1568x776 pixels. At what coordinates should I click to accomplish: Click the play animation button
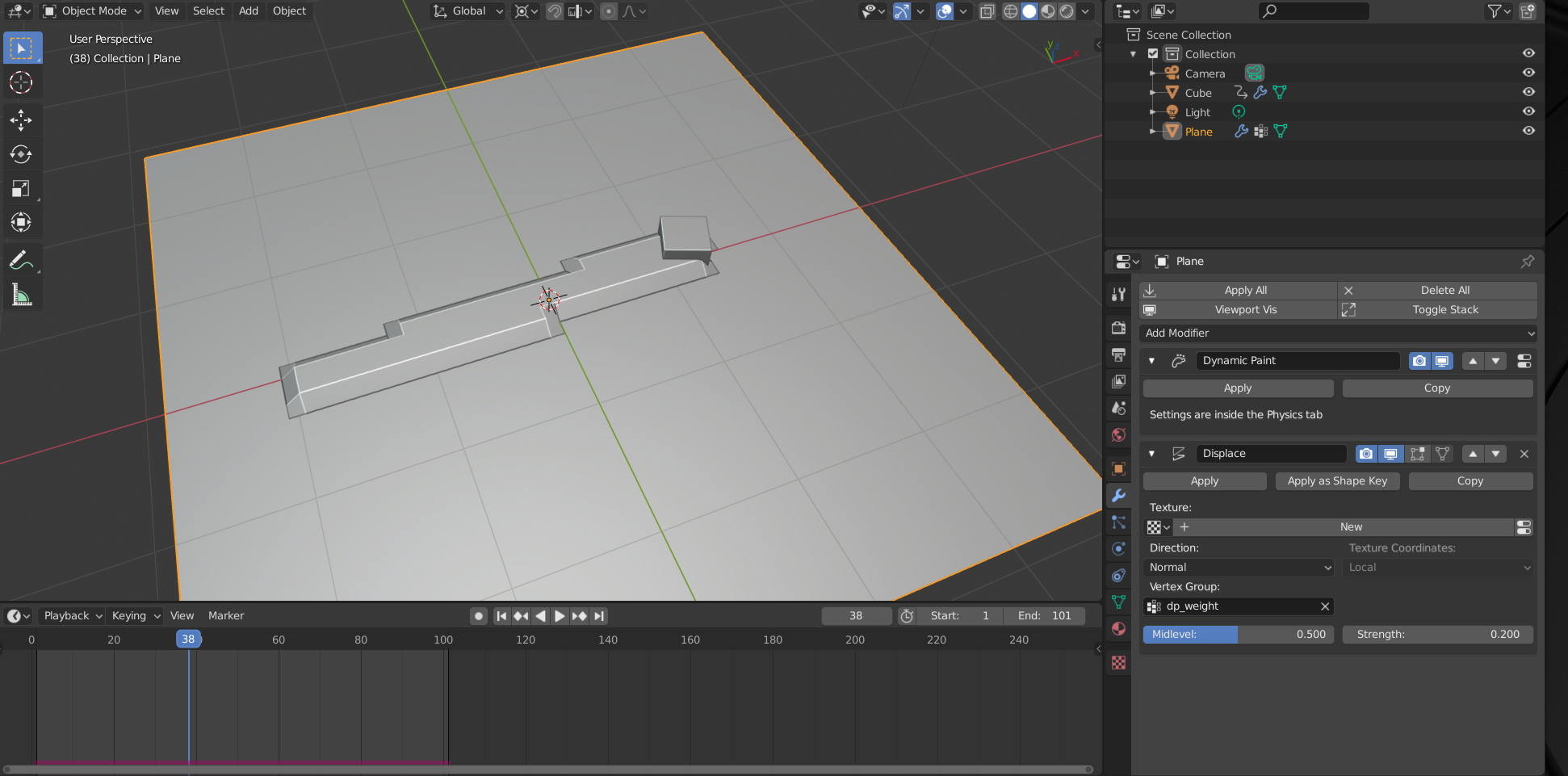[560, 616]
